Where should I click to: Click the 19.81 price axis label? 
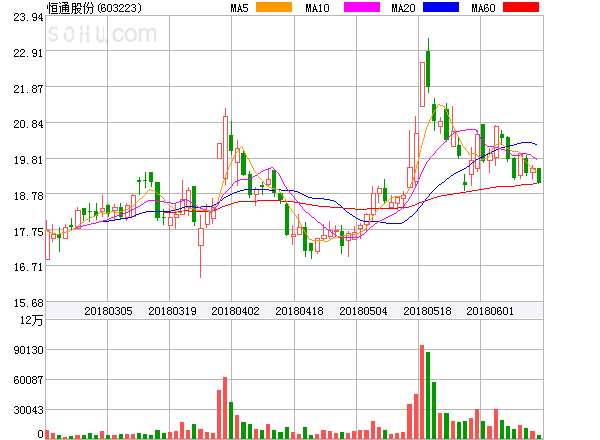click(x=28, y=160)
